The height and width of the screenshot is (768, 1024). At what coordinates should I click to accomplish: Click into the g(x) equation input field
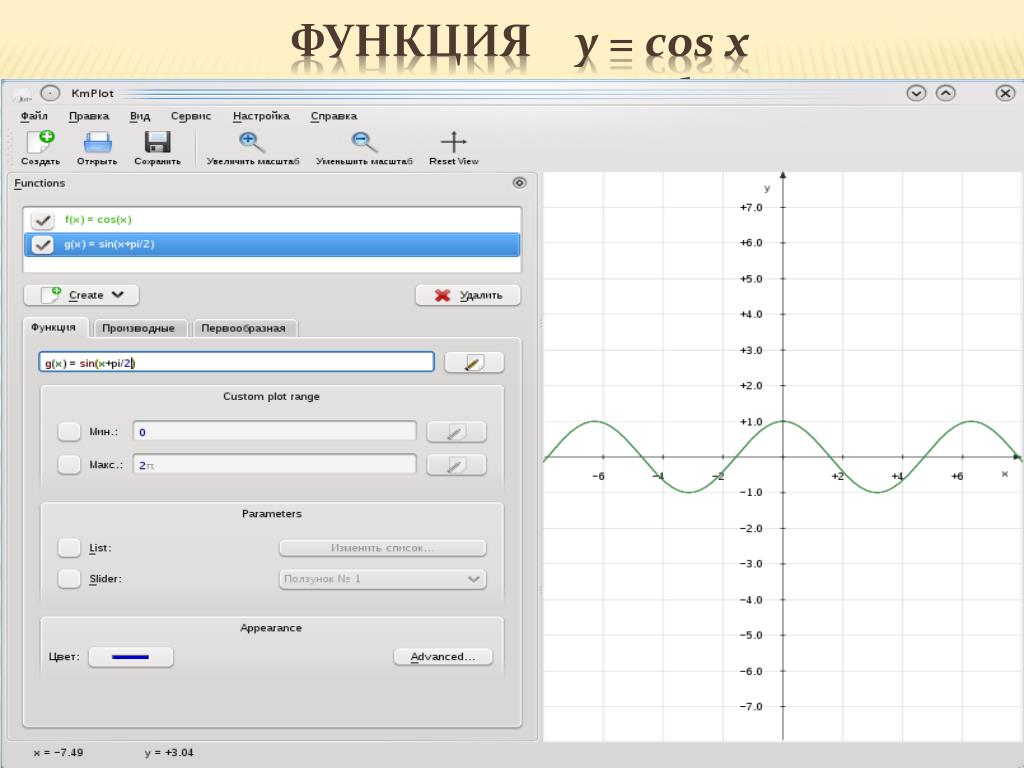pyautogui.click(x=236, y=362)
